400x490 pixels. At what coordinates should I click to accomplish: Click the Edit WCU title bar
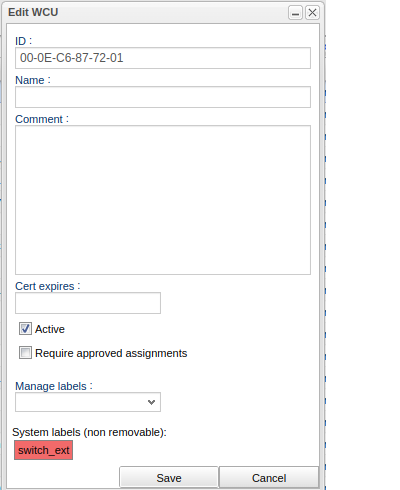147,12
